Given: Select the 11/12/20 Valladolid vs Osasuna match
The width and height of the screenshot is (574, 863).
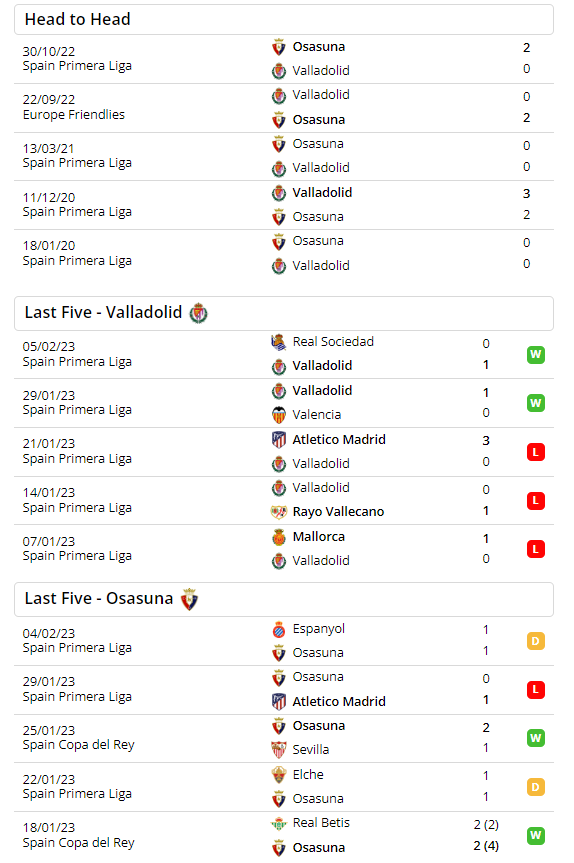Looking at the screenshot, I should (x=284, y=205).
